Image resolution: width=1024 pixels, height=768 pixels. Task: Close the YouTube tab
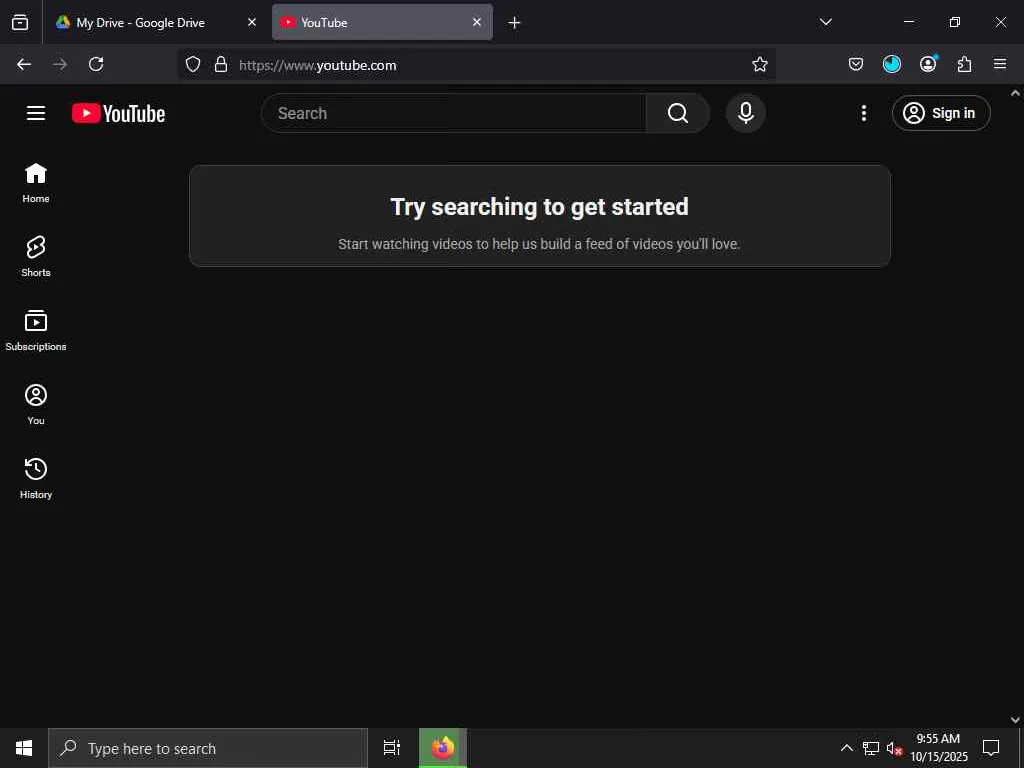(477, 22)
